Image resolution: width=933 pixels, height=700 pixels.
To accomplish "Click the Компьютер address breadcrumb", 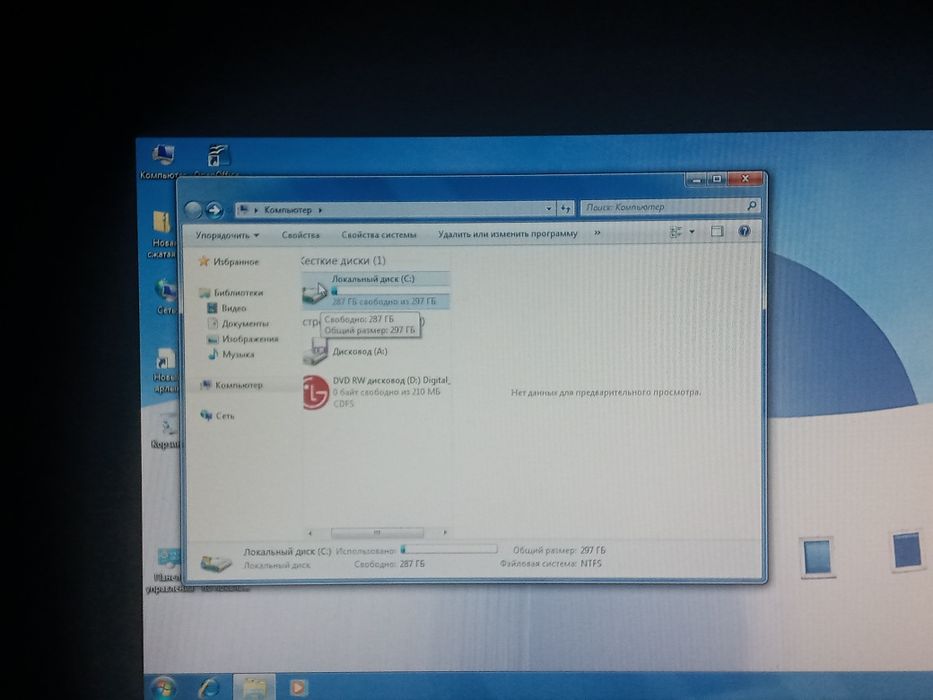I will [x=287, y=210].
